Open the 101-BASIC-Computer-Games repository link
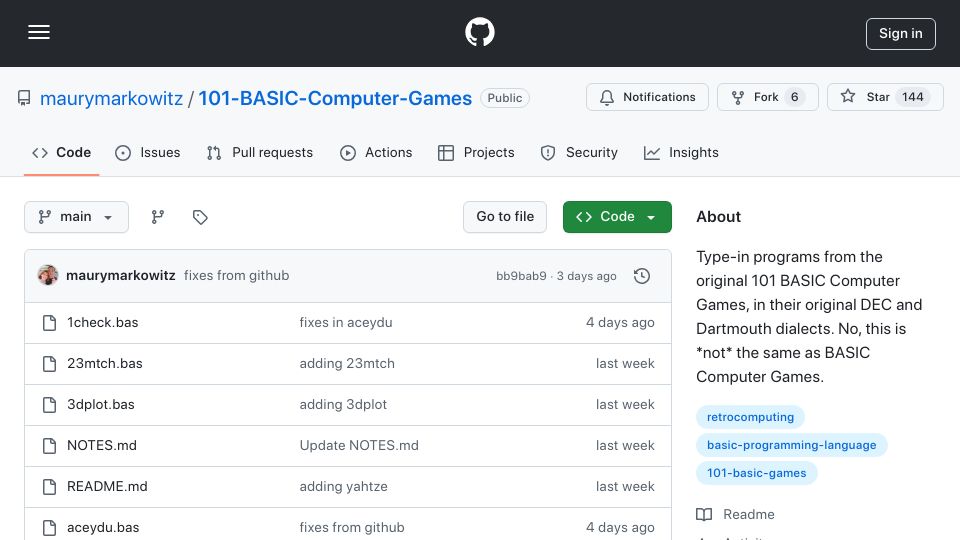 pyautogui.click(x=335, y=98)
